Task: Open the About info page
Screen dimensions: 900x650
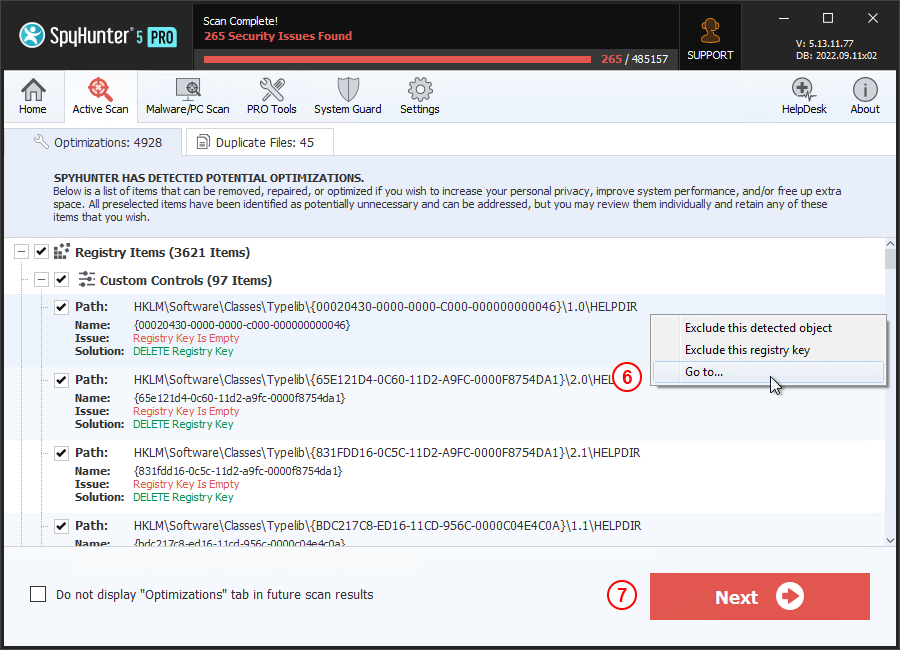Action: point(864,97)
